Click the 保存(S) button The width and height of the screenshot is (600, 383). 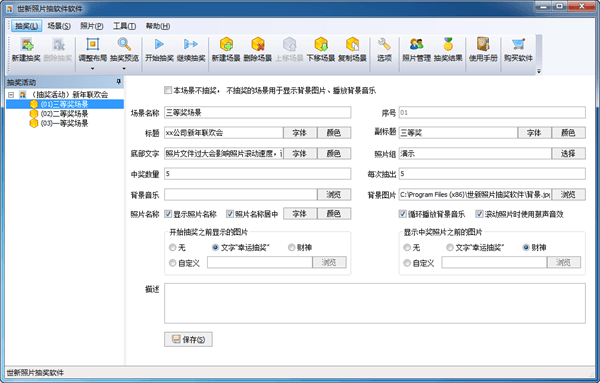point(188,339)
